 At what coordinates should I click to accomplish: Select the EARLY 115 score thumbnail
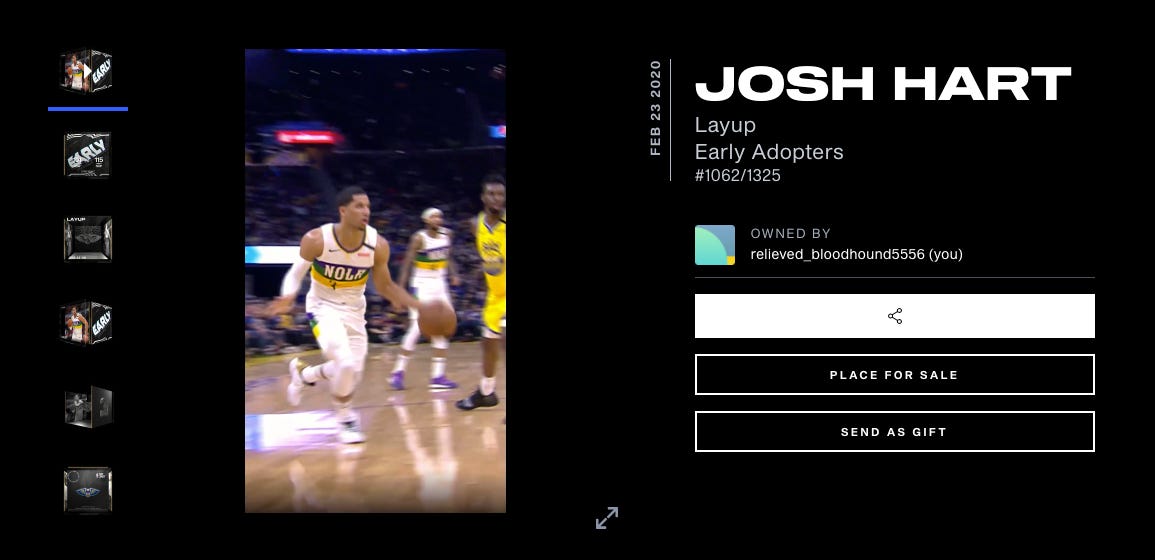pyautogui.click(x=87, y=155)
